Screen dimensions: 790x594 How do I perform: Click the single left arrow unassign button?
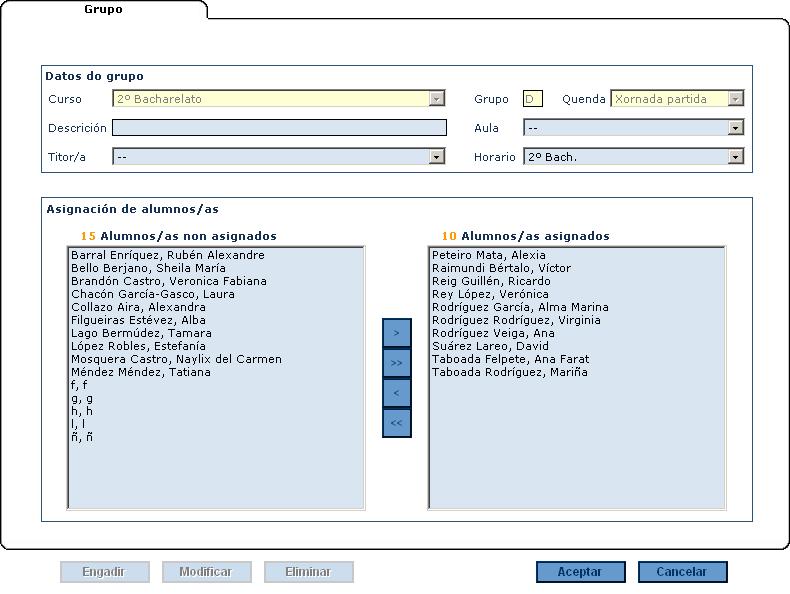point(396,393)
